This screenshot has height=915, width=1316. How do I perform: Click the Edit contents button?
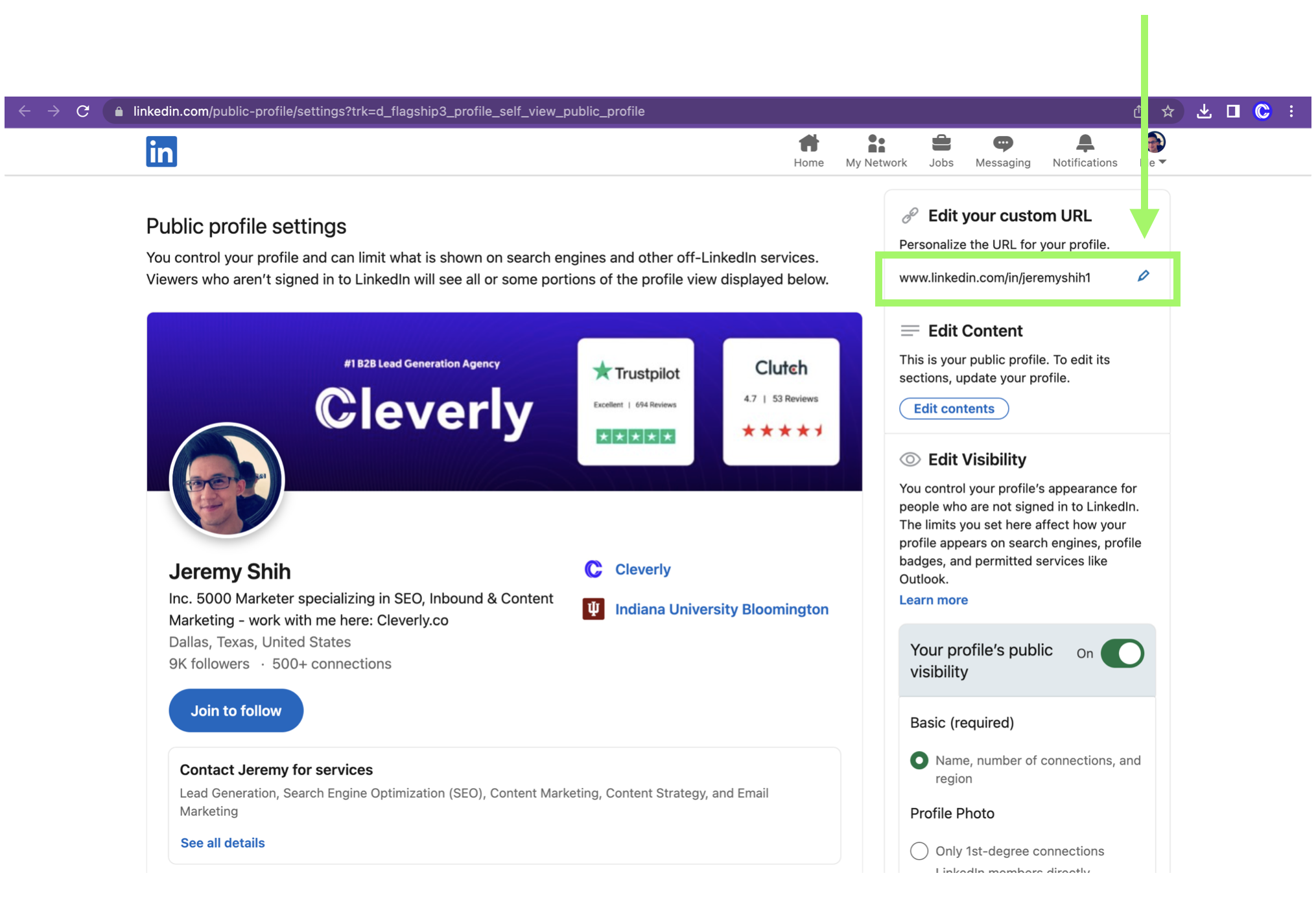[954, 408]
